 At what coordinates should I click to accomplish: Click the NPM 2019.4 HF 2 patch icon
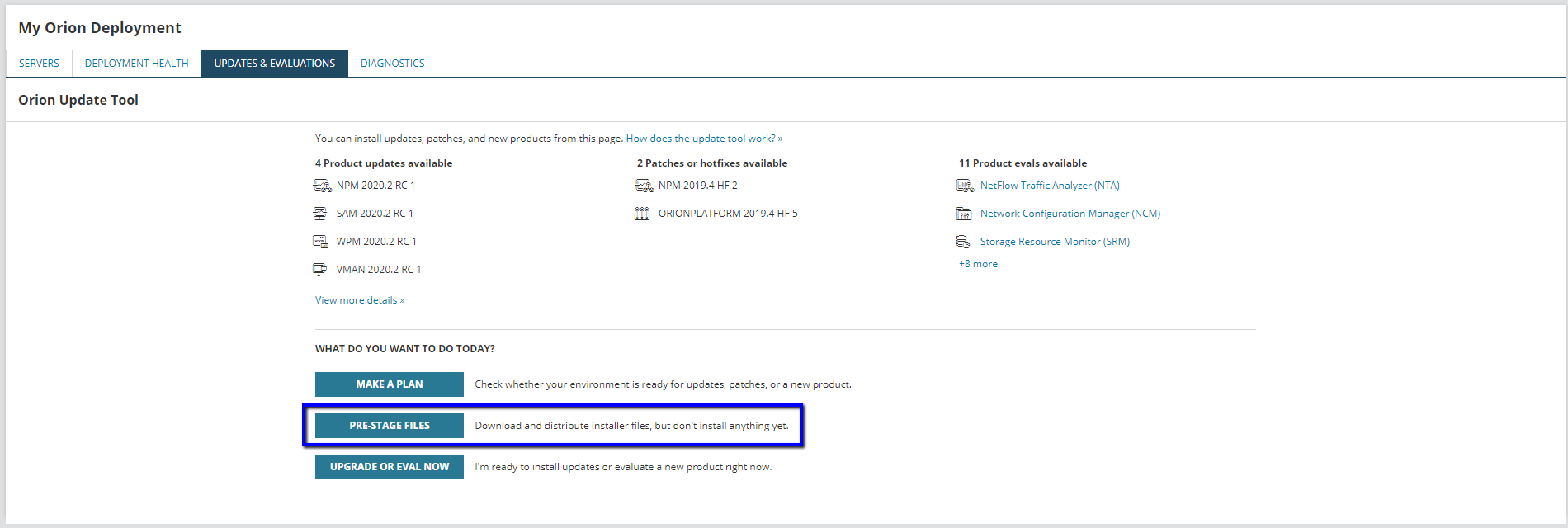click(644, 186)
